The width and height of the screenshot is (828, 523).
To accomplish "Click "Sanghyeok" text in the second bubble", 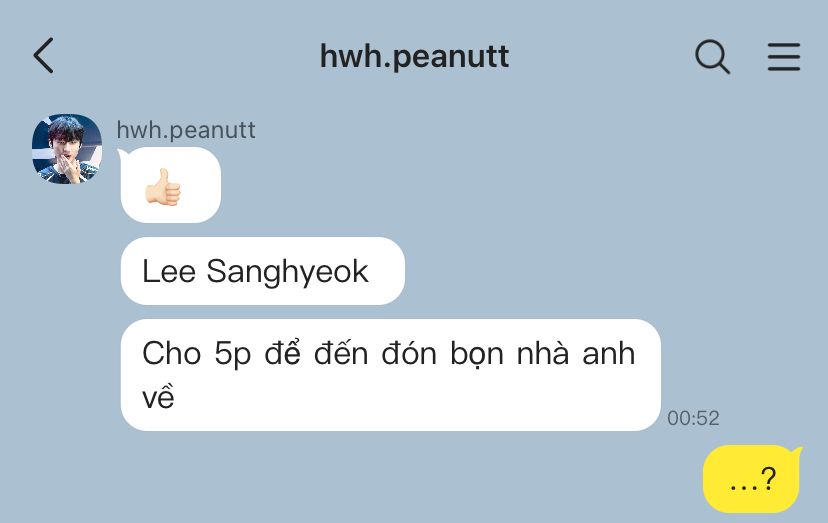I will pos(287,272).
